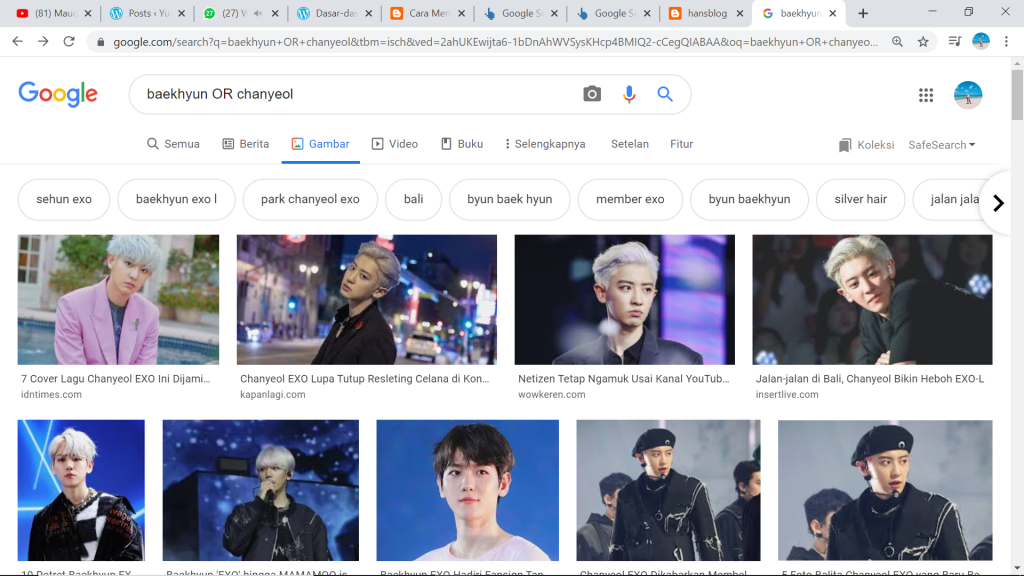Expand the SafeSearch dropdown

(941, 145)
